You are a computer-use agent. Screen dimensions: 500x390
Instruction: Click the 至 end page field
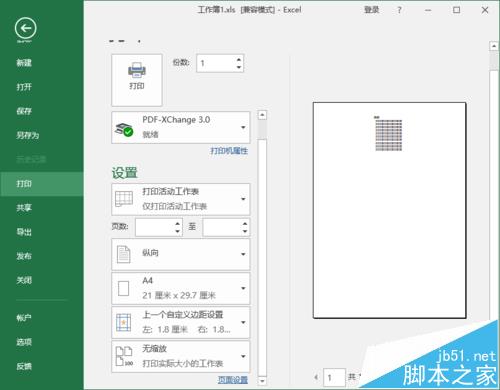click(x=222, y=227)
